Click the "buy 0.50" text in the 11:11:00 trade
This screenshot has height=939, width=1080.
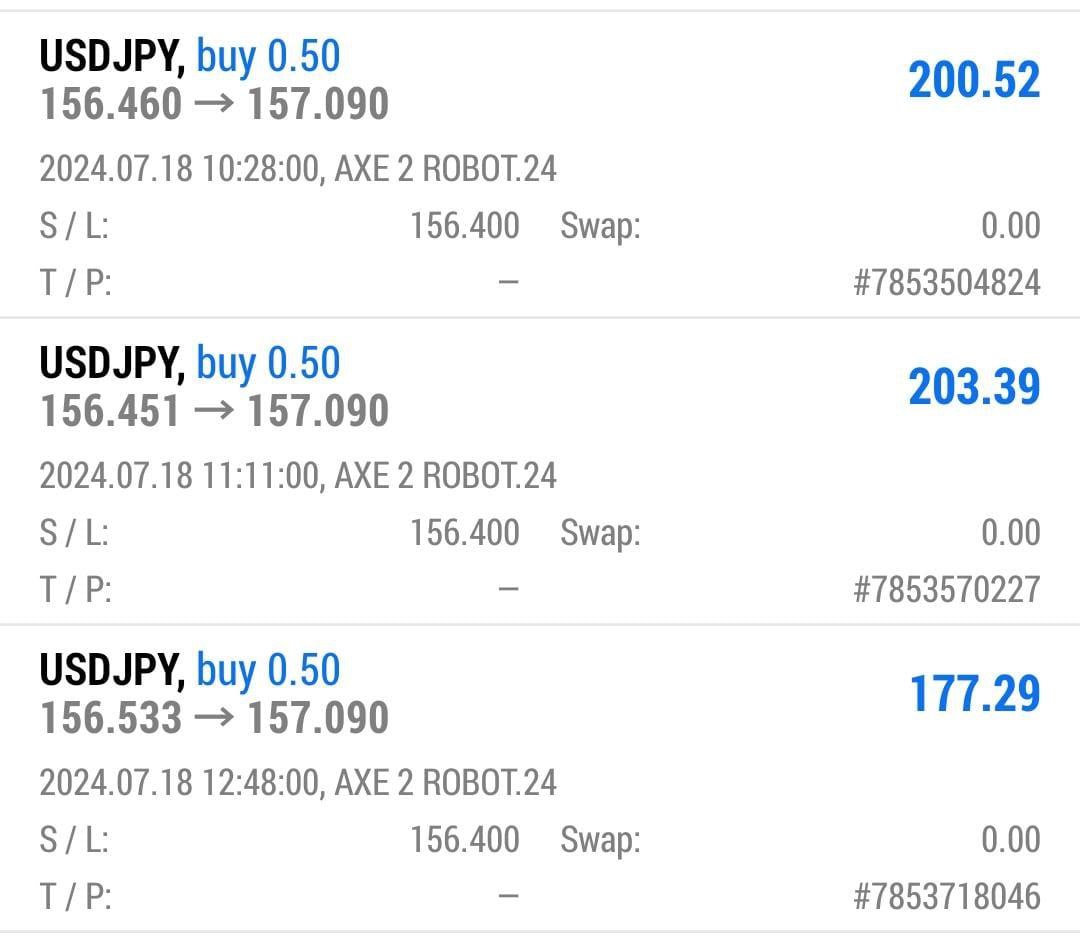pos(268,363)
